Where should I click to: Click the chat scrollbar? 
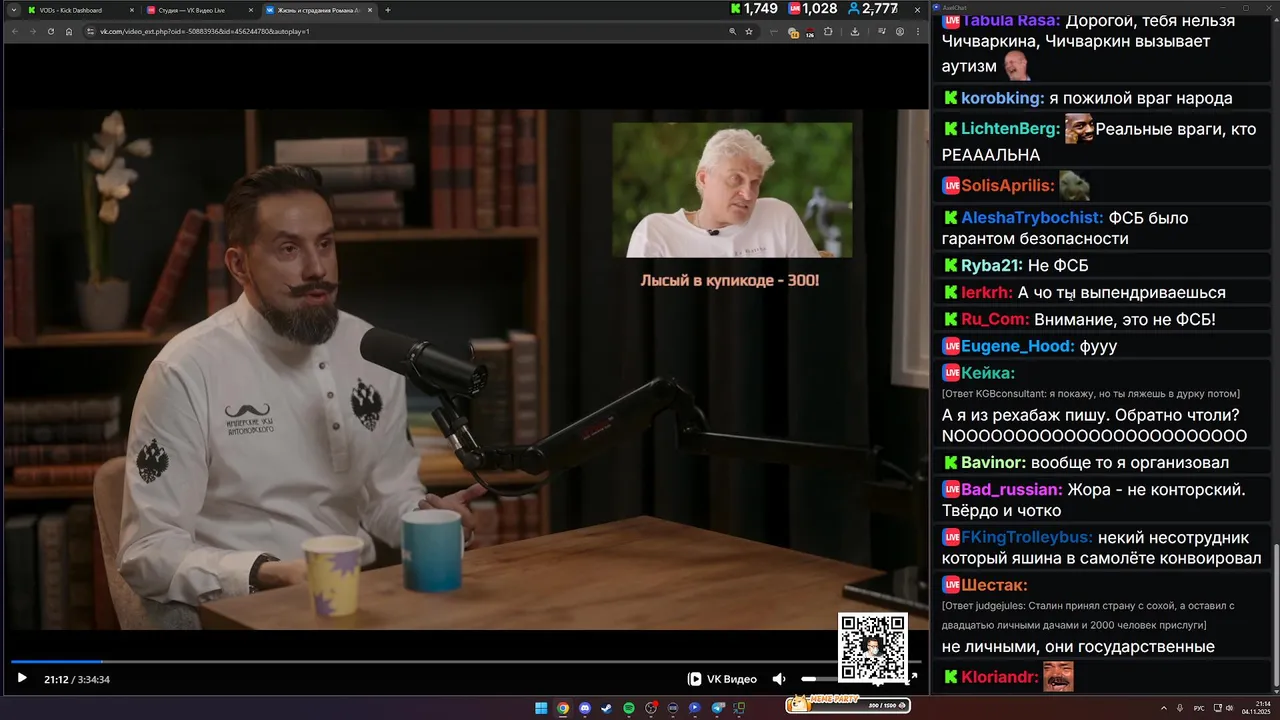[1275, 615]
